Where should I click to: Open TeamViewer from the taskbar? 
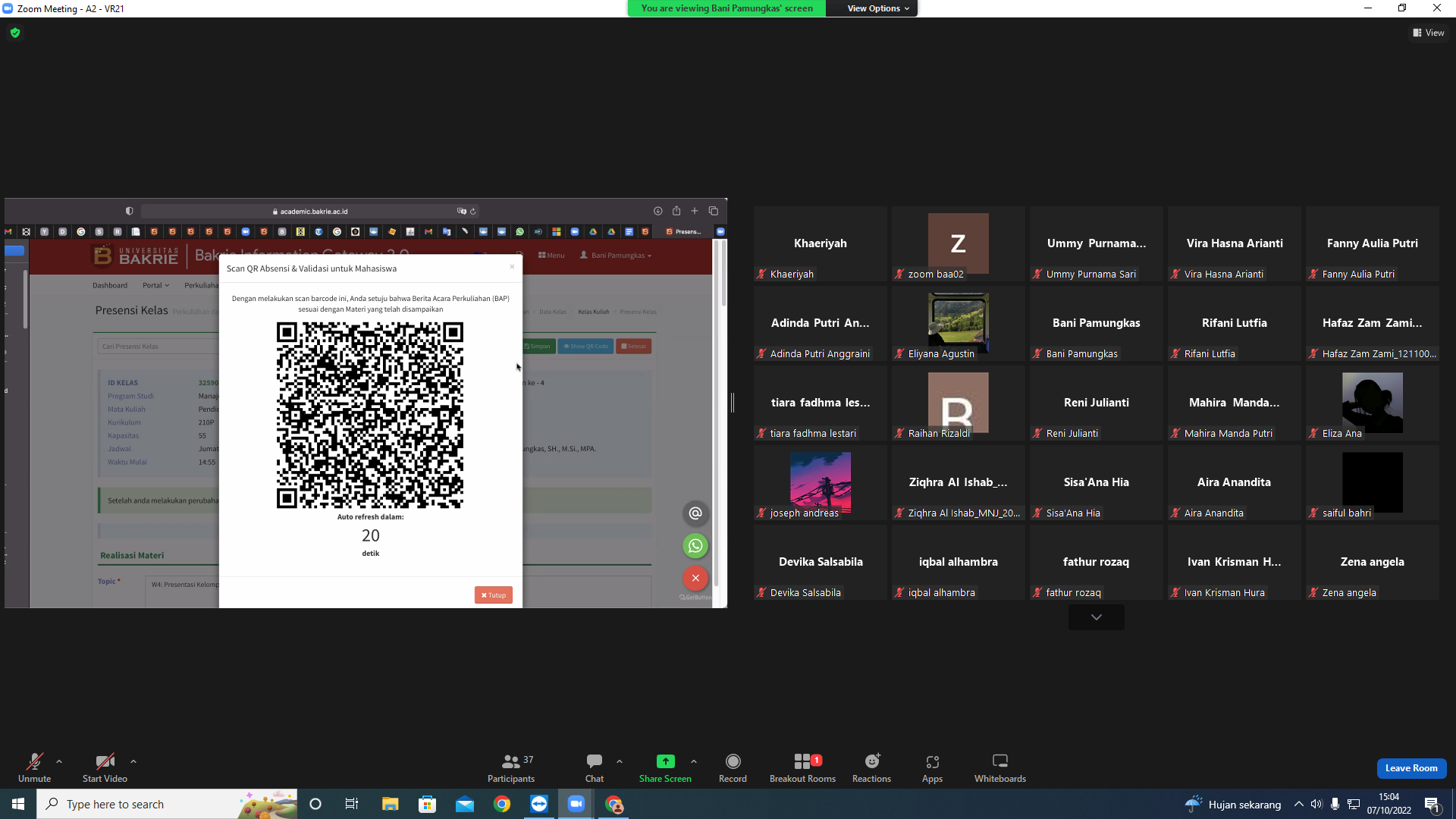tap(539, 804)
